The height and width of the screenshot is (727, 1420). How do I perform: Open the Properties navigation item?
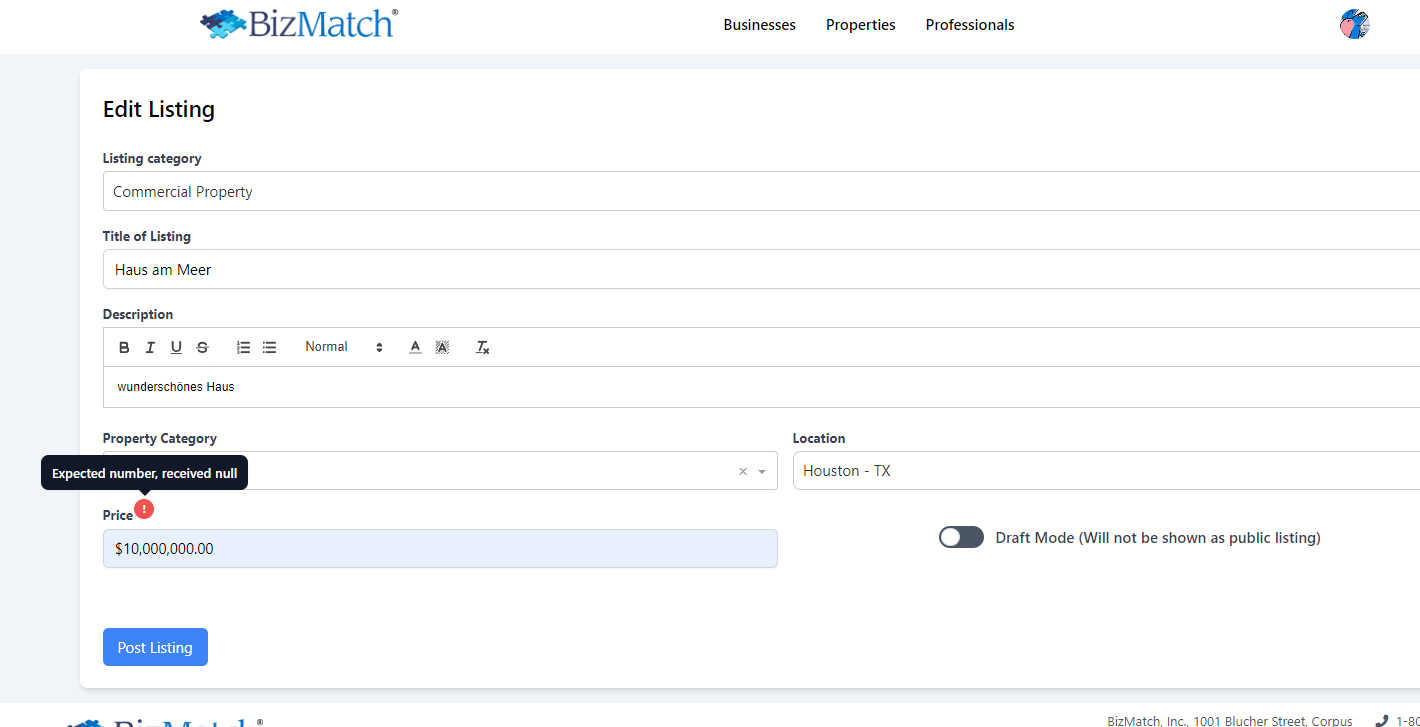click(x=860, y=25)
